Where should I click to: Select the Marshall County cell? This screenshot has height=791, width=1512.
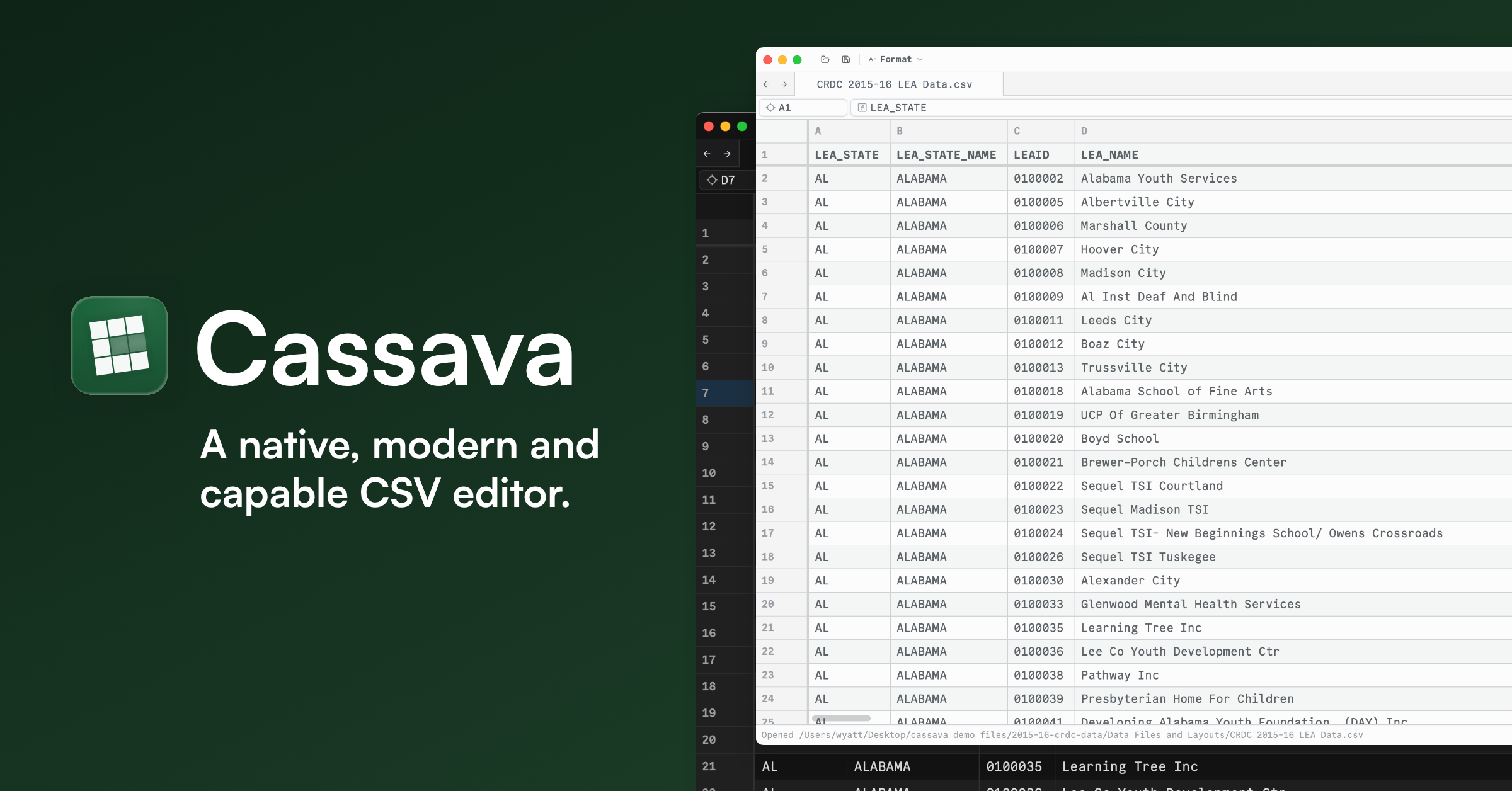pos(1293,225)
